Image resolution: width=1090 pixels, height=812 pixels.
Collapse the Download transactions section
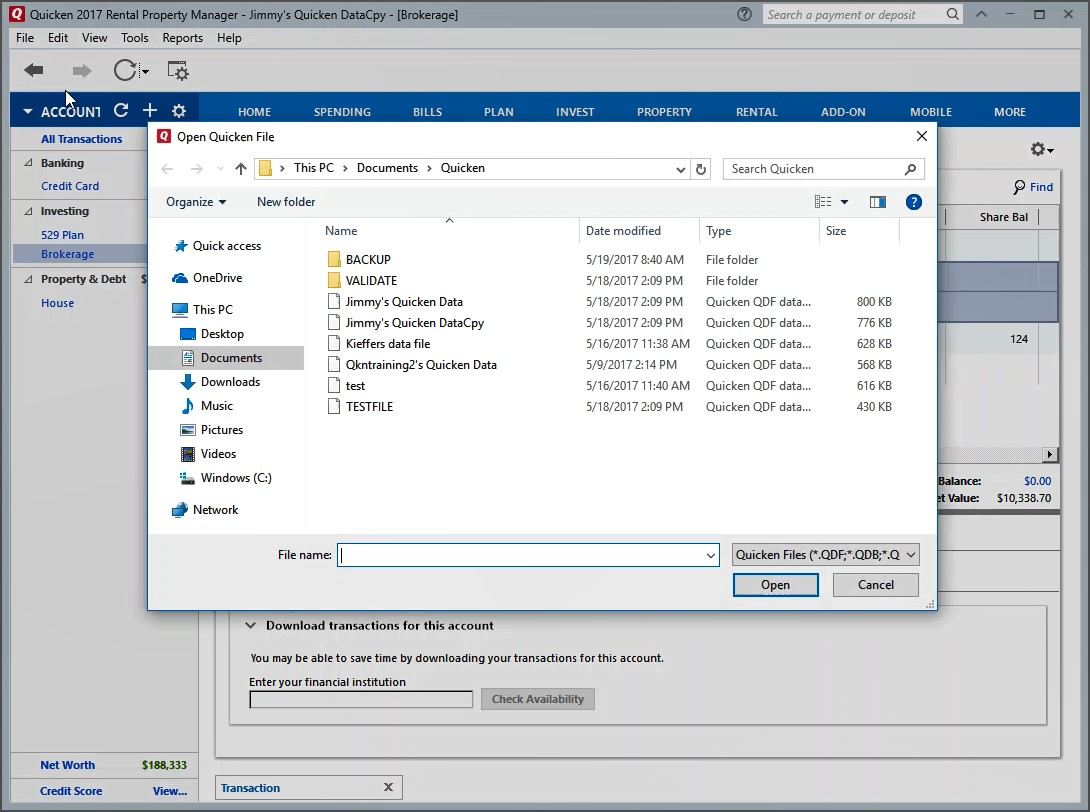[250, 626]
